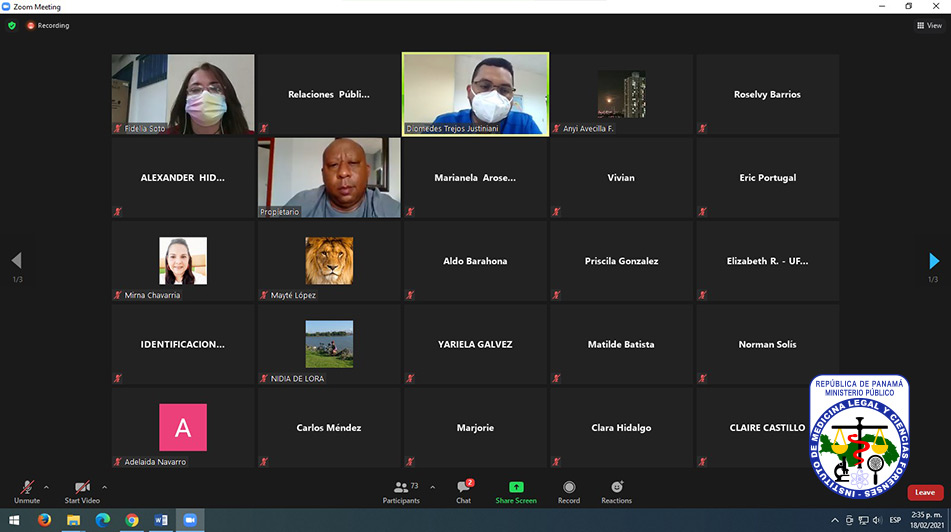Open File Explorer from the taskbar
The width and height of the screenshot is (951, 532).
[73, 520]
